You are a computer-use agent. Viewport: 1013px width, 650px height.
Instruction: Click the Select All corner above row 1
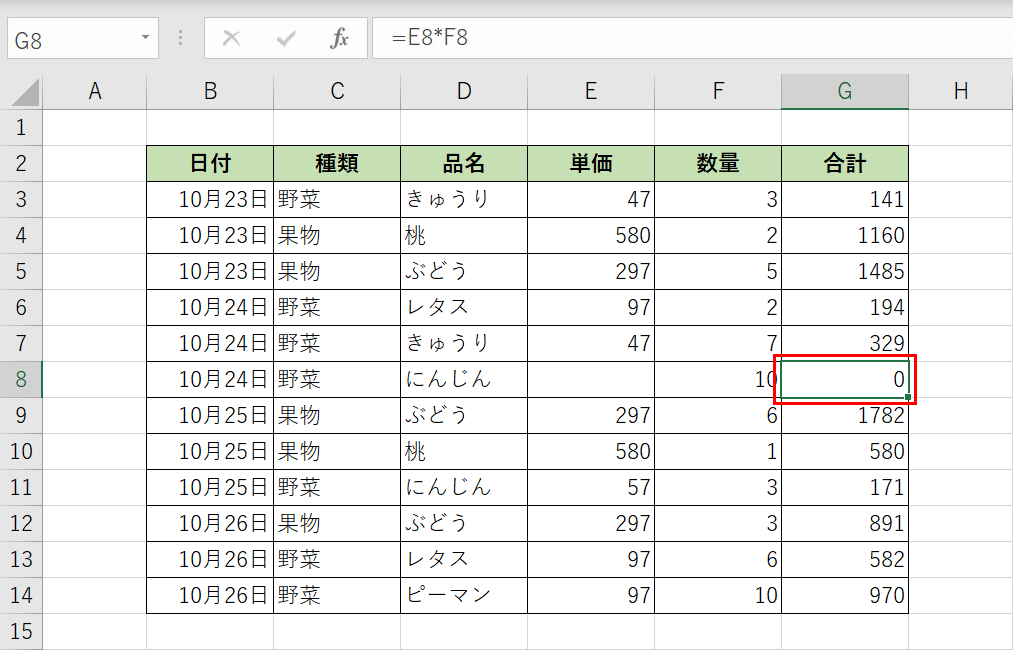22,90
